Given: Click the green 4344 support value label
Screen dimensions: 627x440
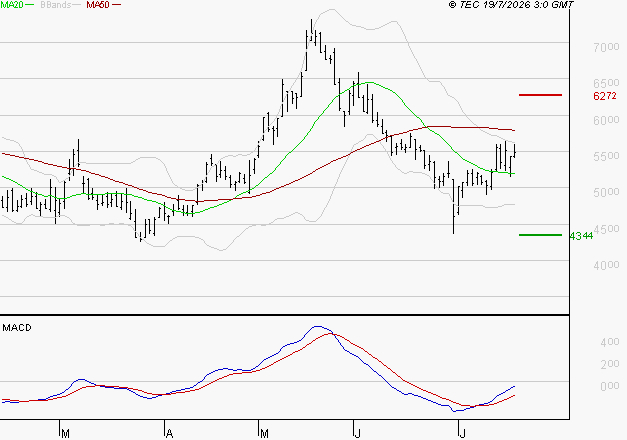Looking at the screenshot, I should tap(581, 236).
